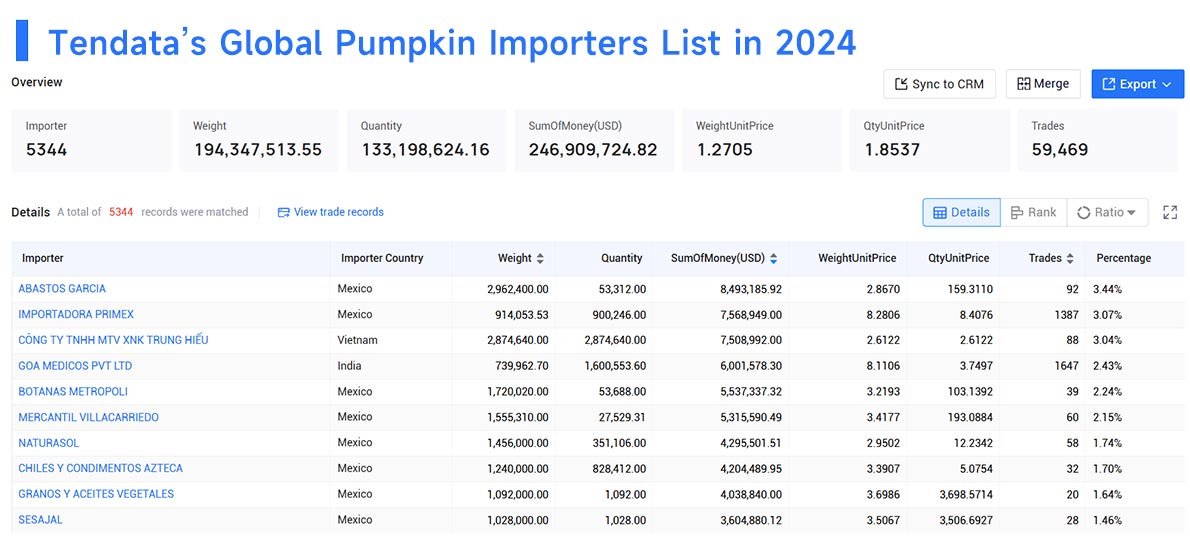Screen dimensions: 1190x538
Task: Open importer CHILES Y CONDIMENTOS AZTECA
Action: (x=100, y=468)
